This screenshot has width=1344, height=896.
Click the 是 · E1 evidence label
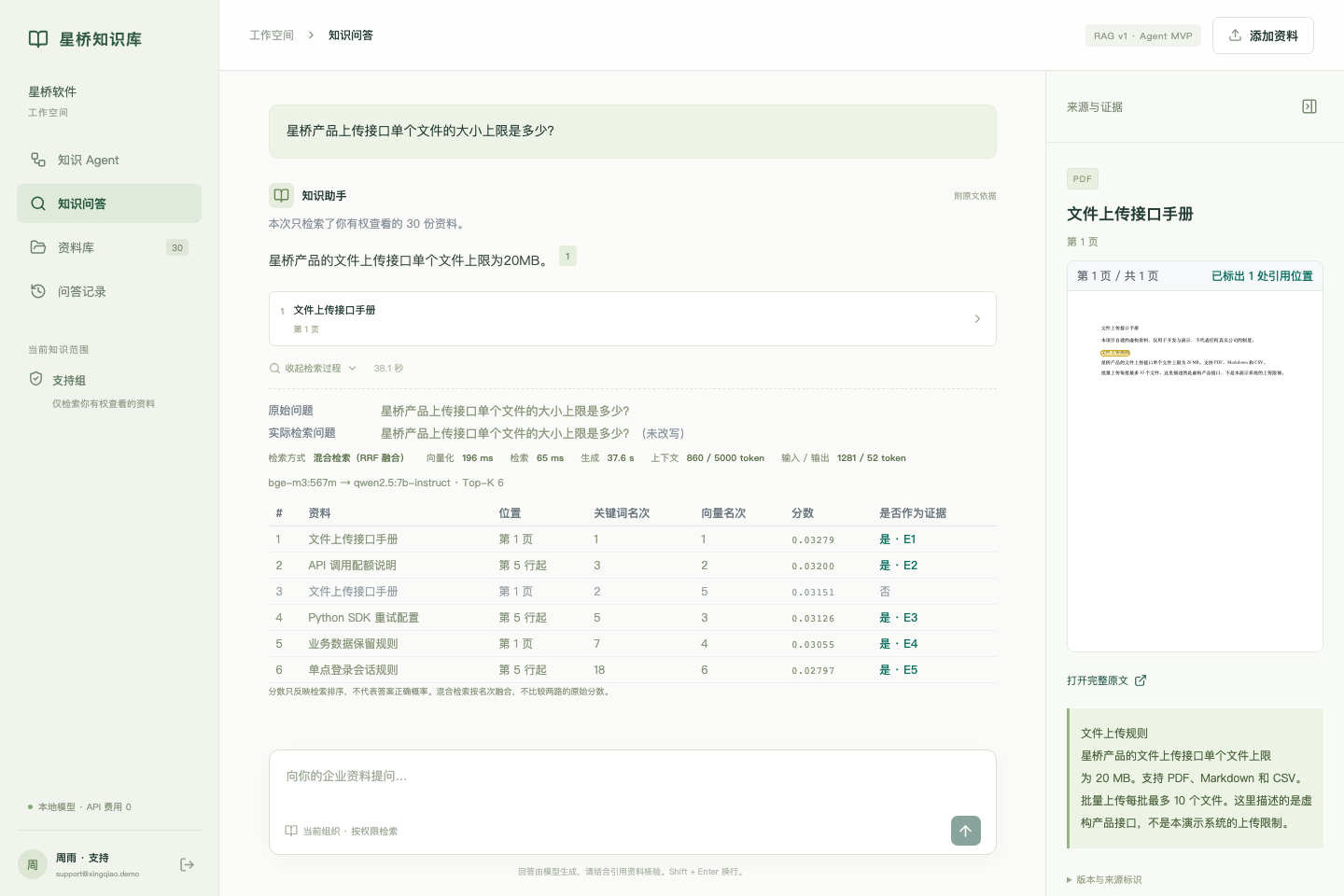point(898,539)
